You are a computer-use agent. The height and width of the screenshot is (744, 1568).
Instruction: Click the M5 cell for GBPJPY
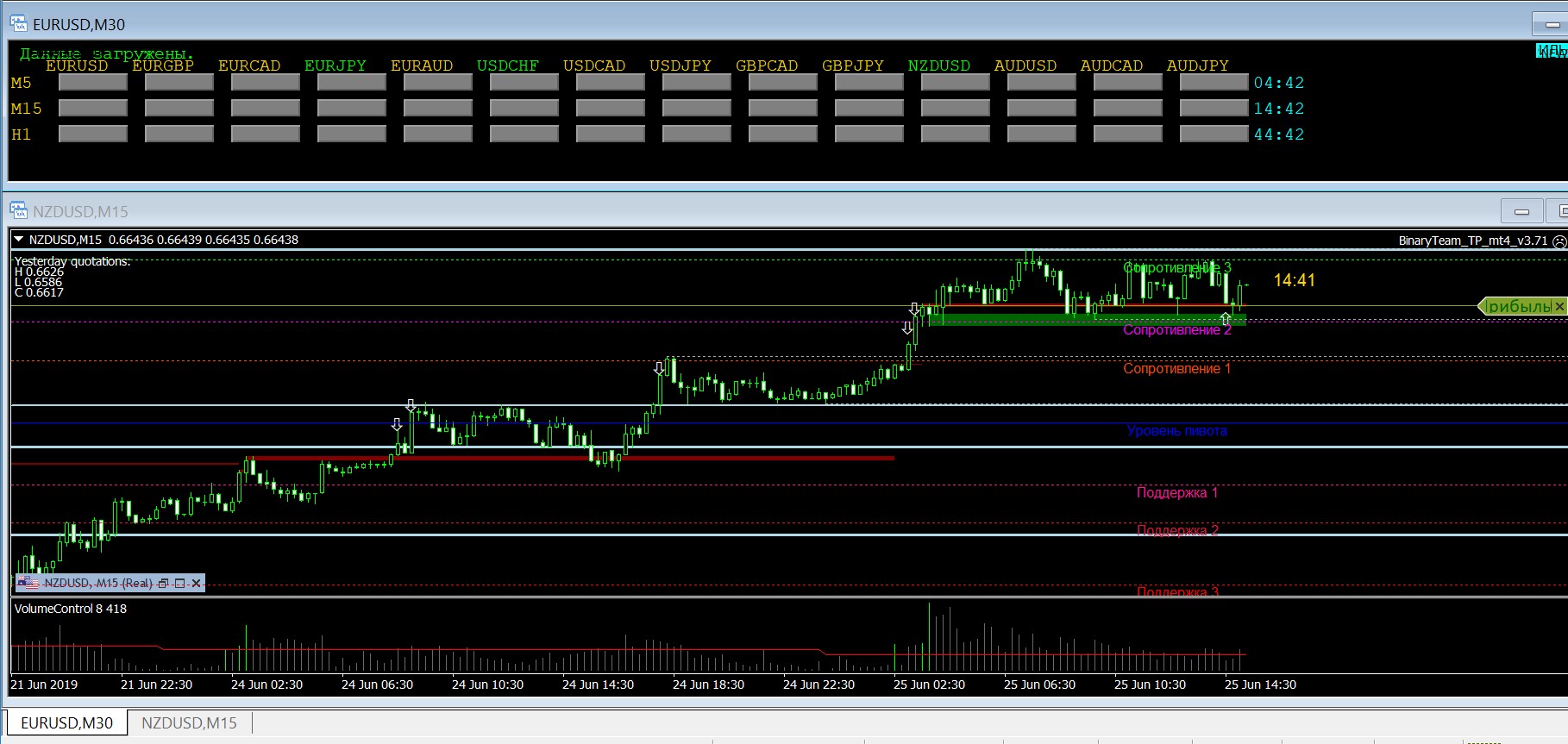tap(869, 83)
